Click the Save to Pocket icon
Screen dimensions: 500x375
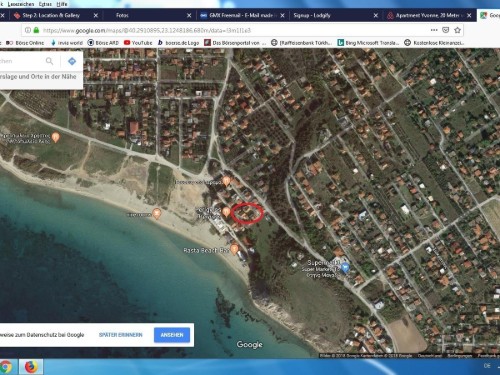tap(446, 30)
